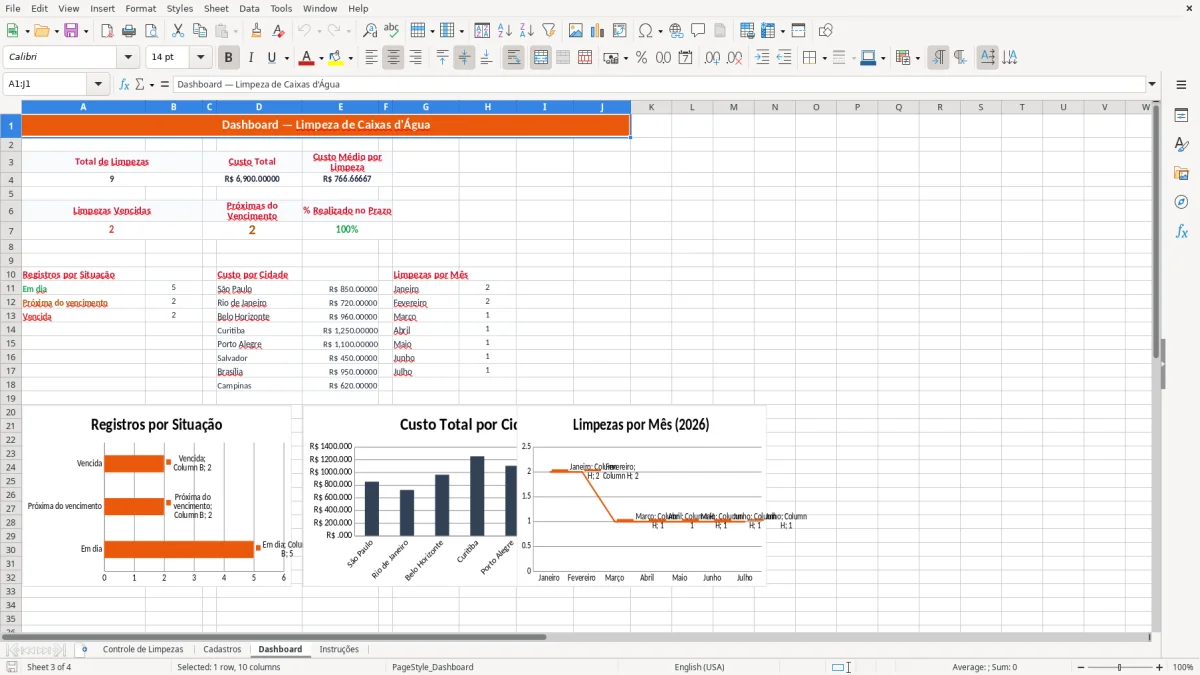Open the Conditional Formatting dropdown arrow
The image size is (1200, 675).
(917, 58)
